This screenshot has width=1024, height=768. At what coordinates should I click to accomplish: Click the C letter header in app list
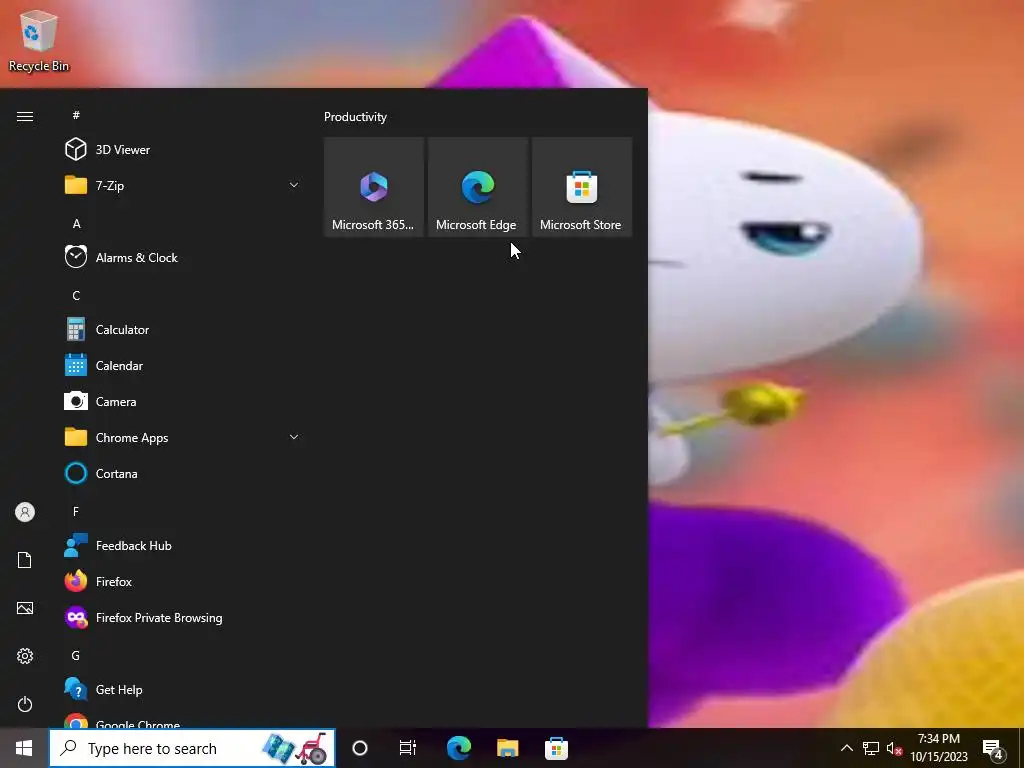(76, 295)
